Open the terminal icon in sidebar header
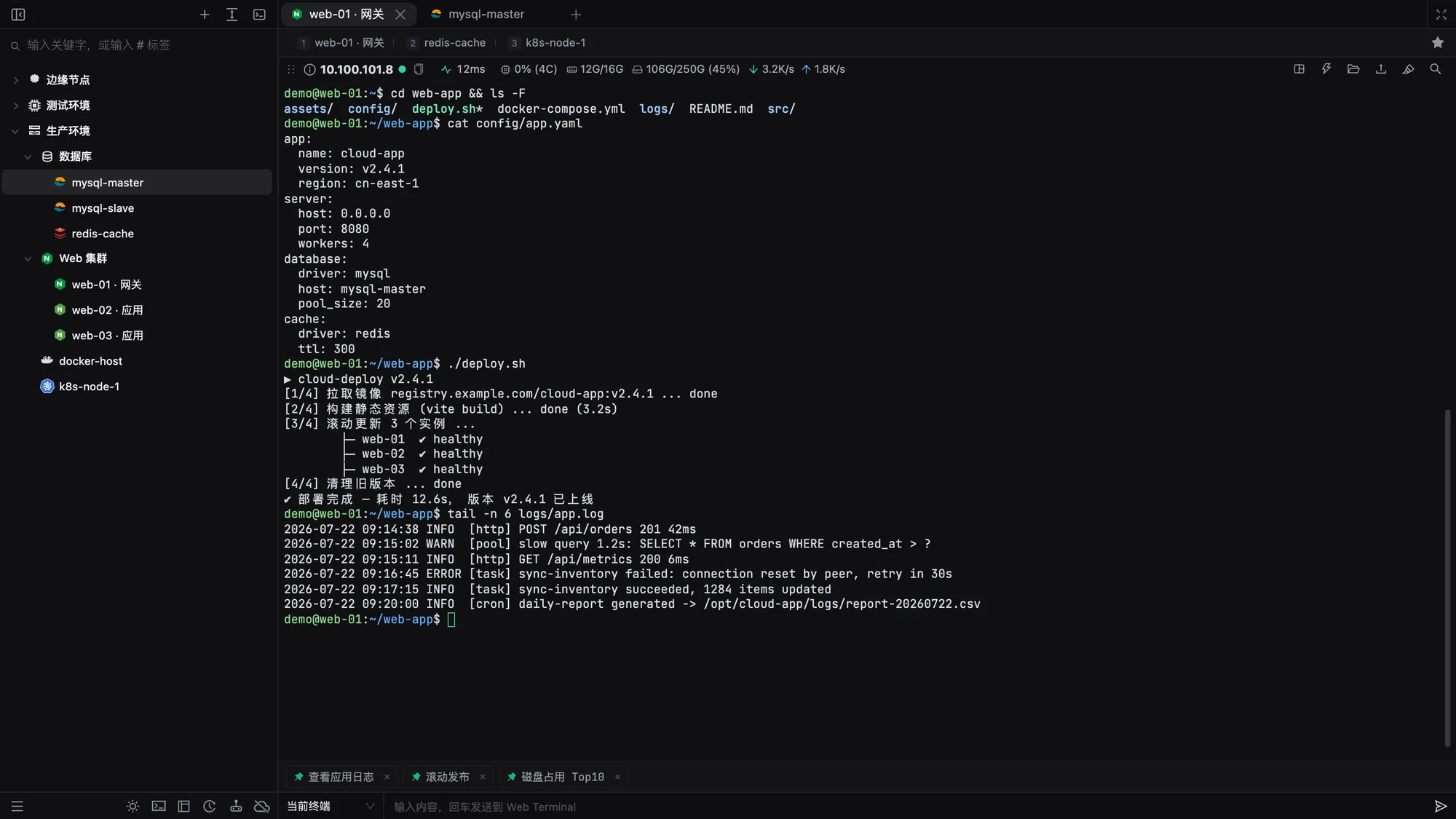This screenshot has width=1456, height=819. pyautogui.click(x=259, y=15)
